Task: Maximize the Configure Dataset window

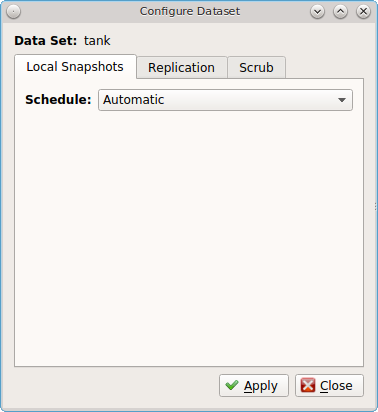Action: tap(340, 12)
